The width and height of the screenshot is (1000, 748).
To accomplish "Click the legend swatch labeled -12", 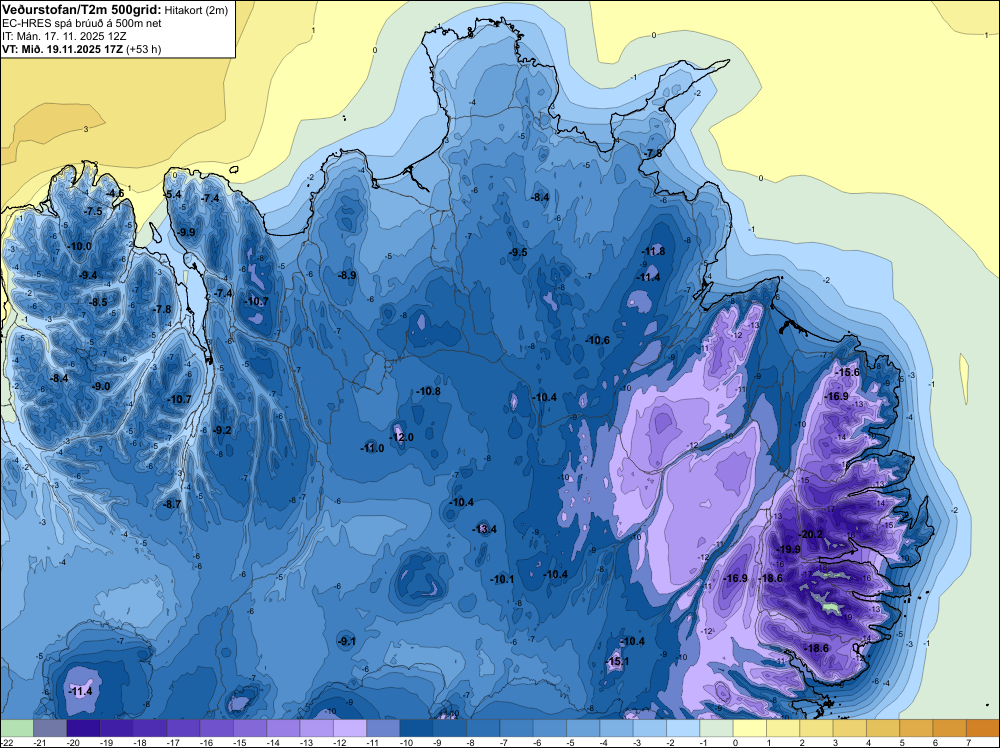I will 350,728.
